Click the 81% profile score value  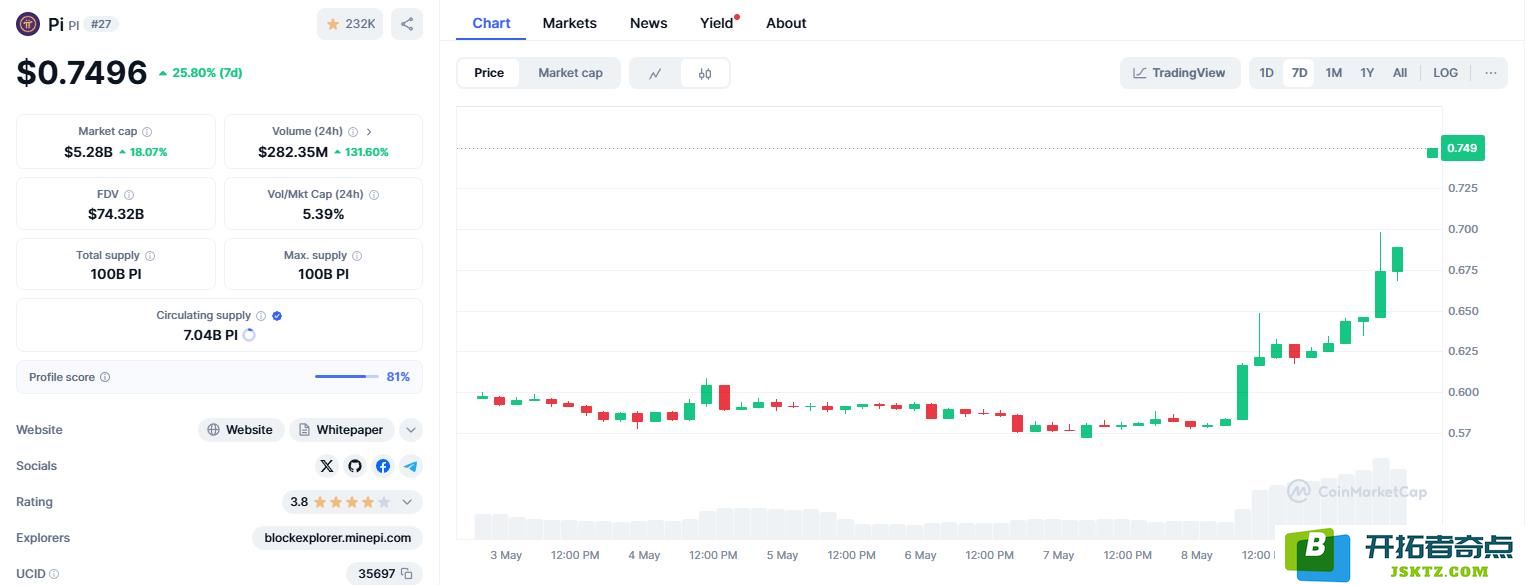[398, 377]
